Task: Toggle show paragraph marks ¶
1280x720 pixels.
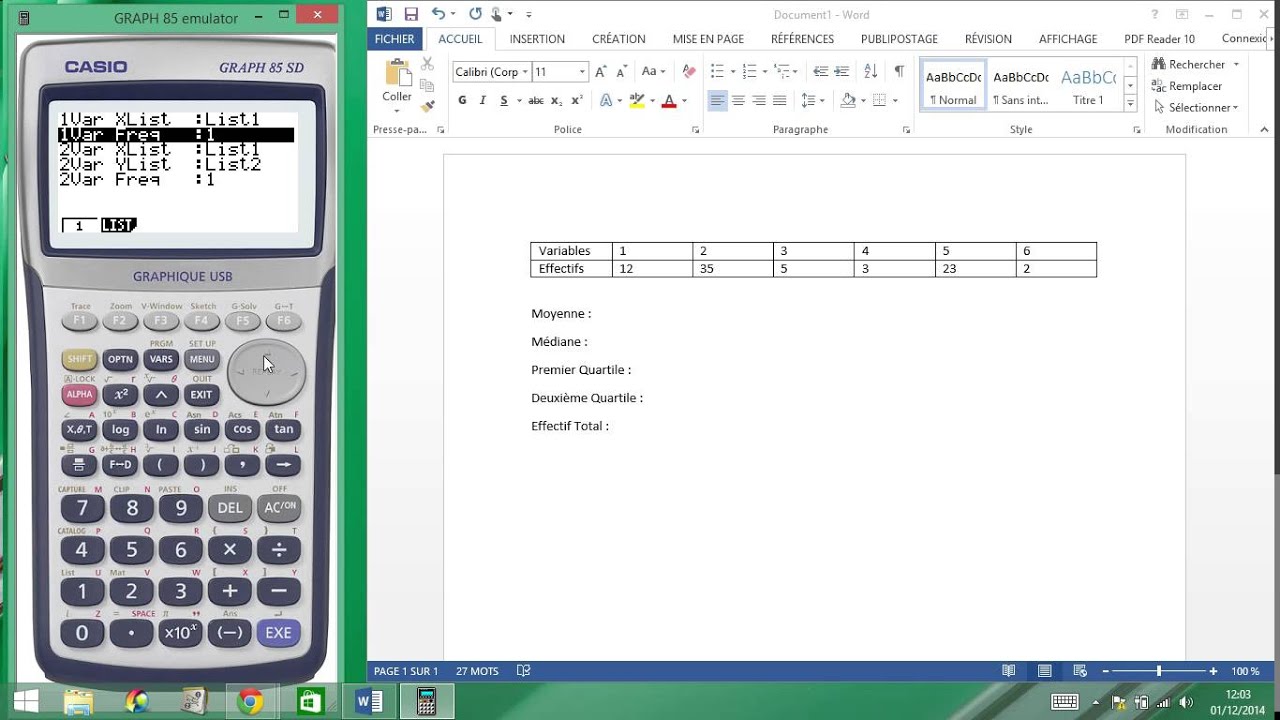Action: [899, 72]
